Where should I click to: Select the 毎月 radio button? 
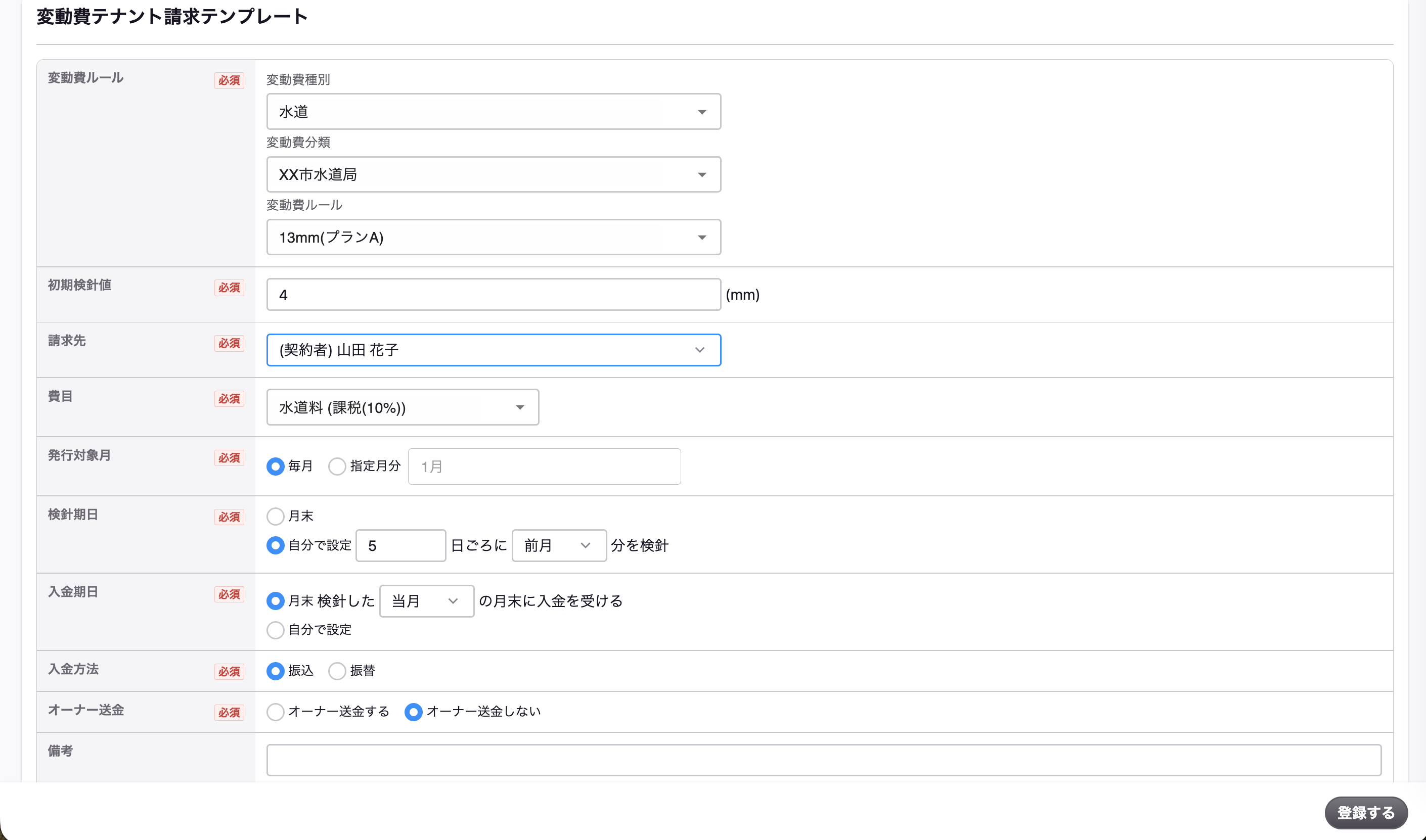pyautogui.click(x=275, y=466)
